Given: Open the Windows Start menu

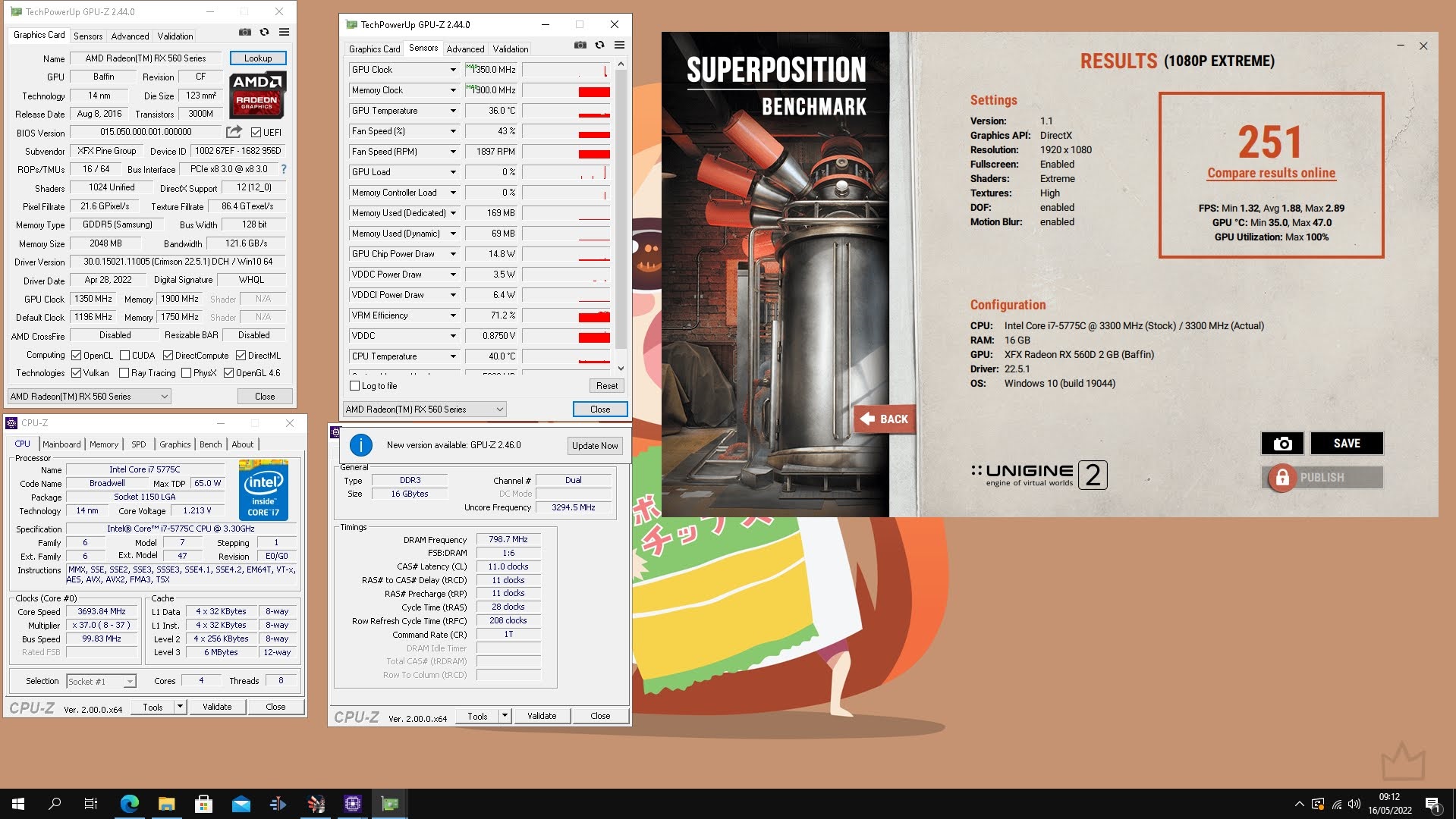Looking at the screenshot, I should click(18, 804).
